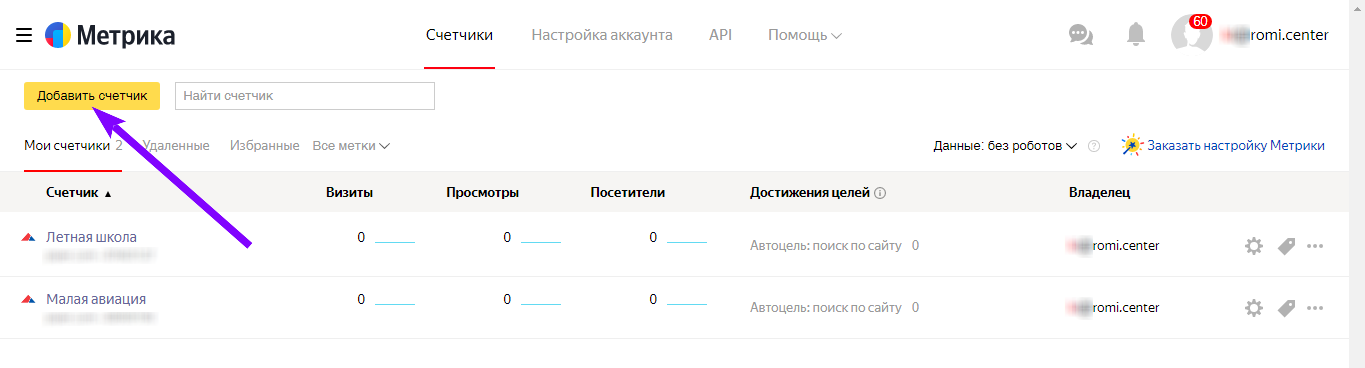Click the tag icon for Малая авиация
This screenshot has width=1365, height=368.
[1286, 308]
